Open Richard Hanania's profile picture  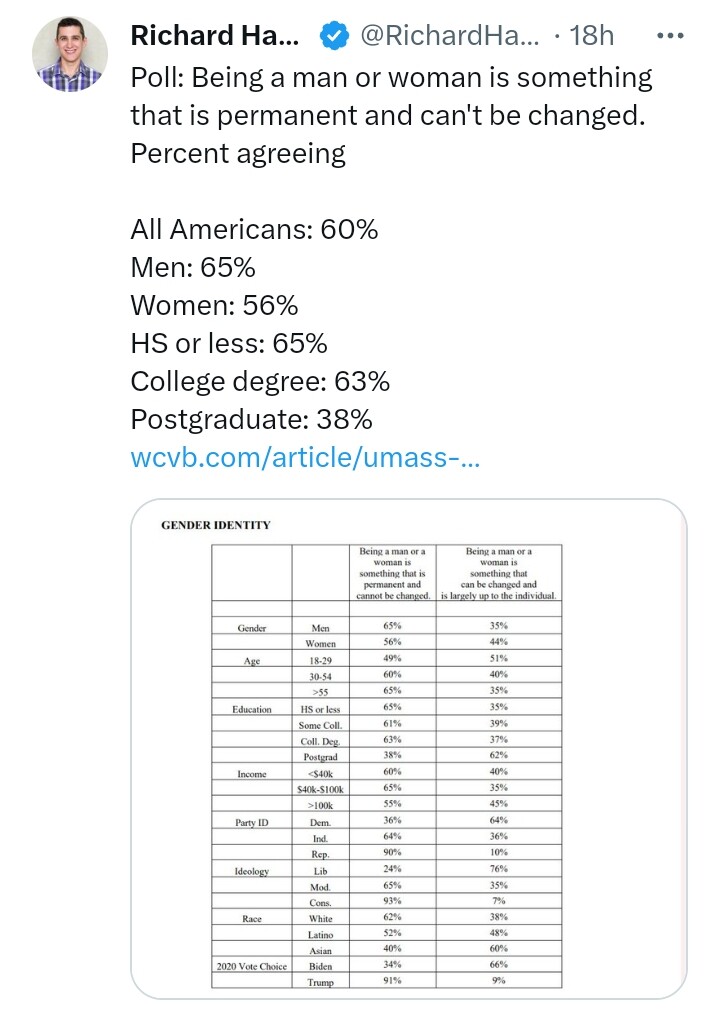coord(70,57)
